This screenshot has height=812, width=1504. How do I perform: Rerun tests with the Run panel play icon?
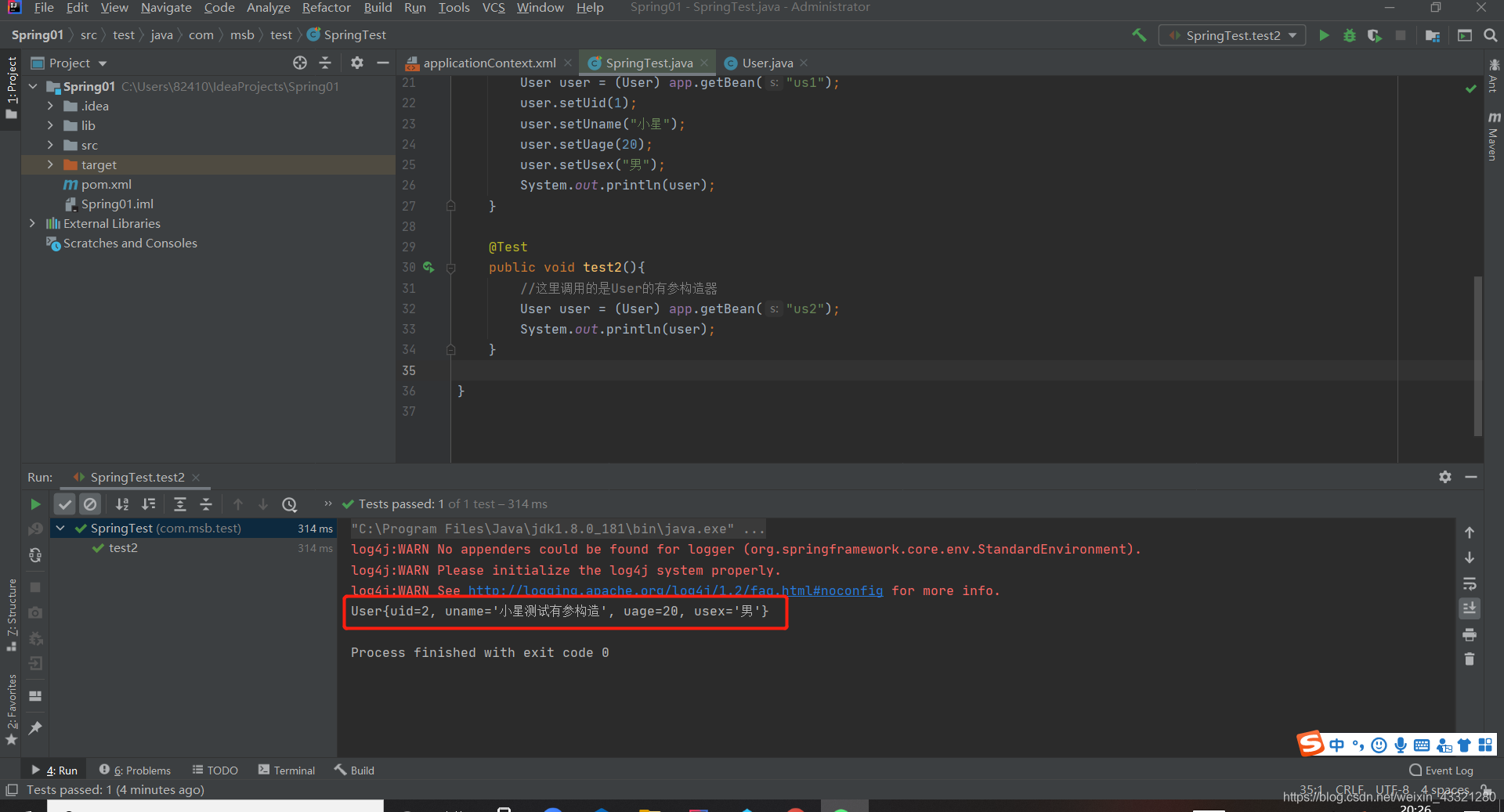point(35,504)
